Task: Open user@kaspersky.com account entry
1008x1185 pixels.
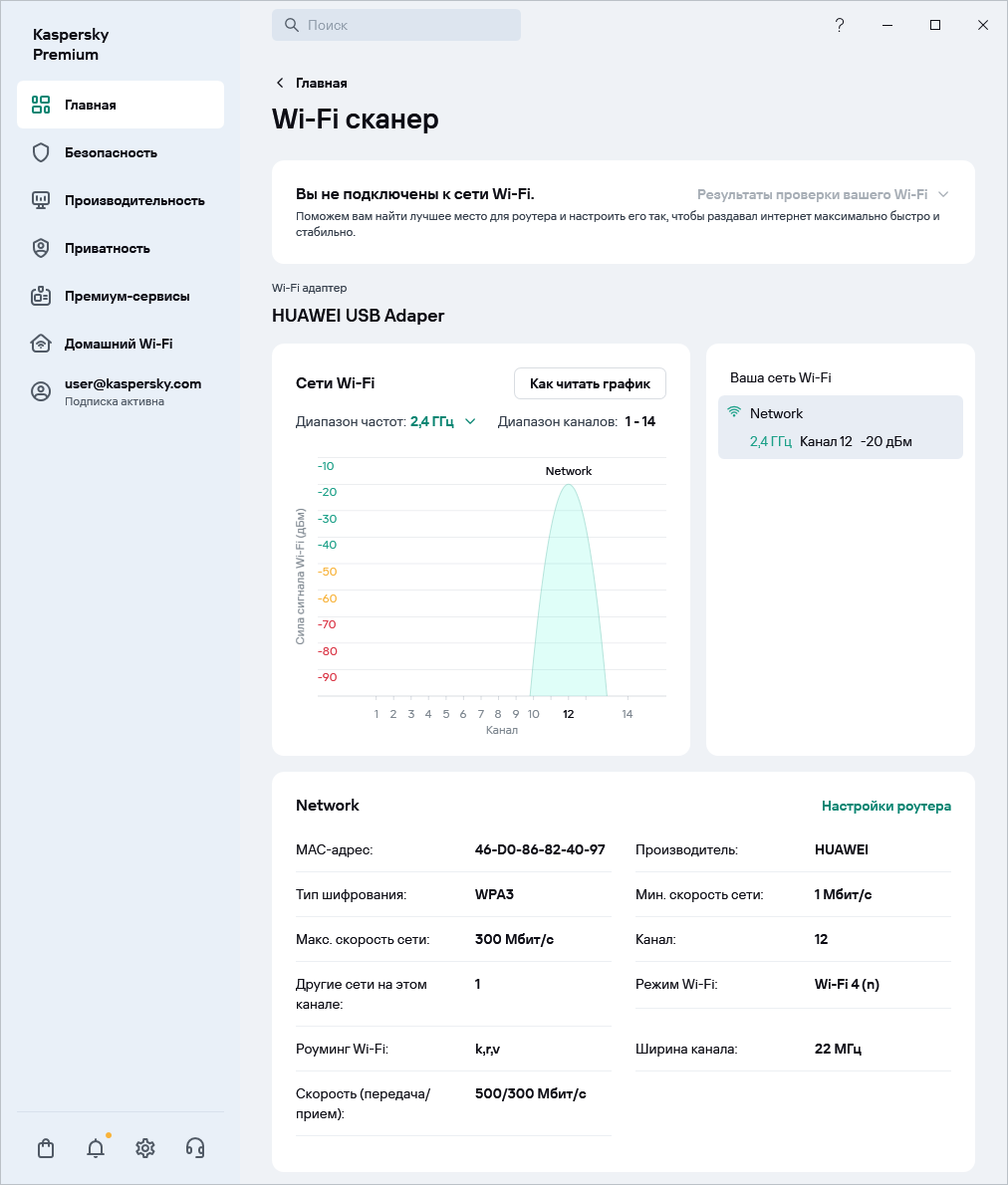Action: 121,391
